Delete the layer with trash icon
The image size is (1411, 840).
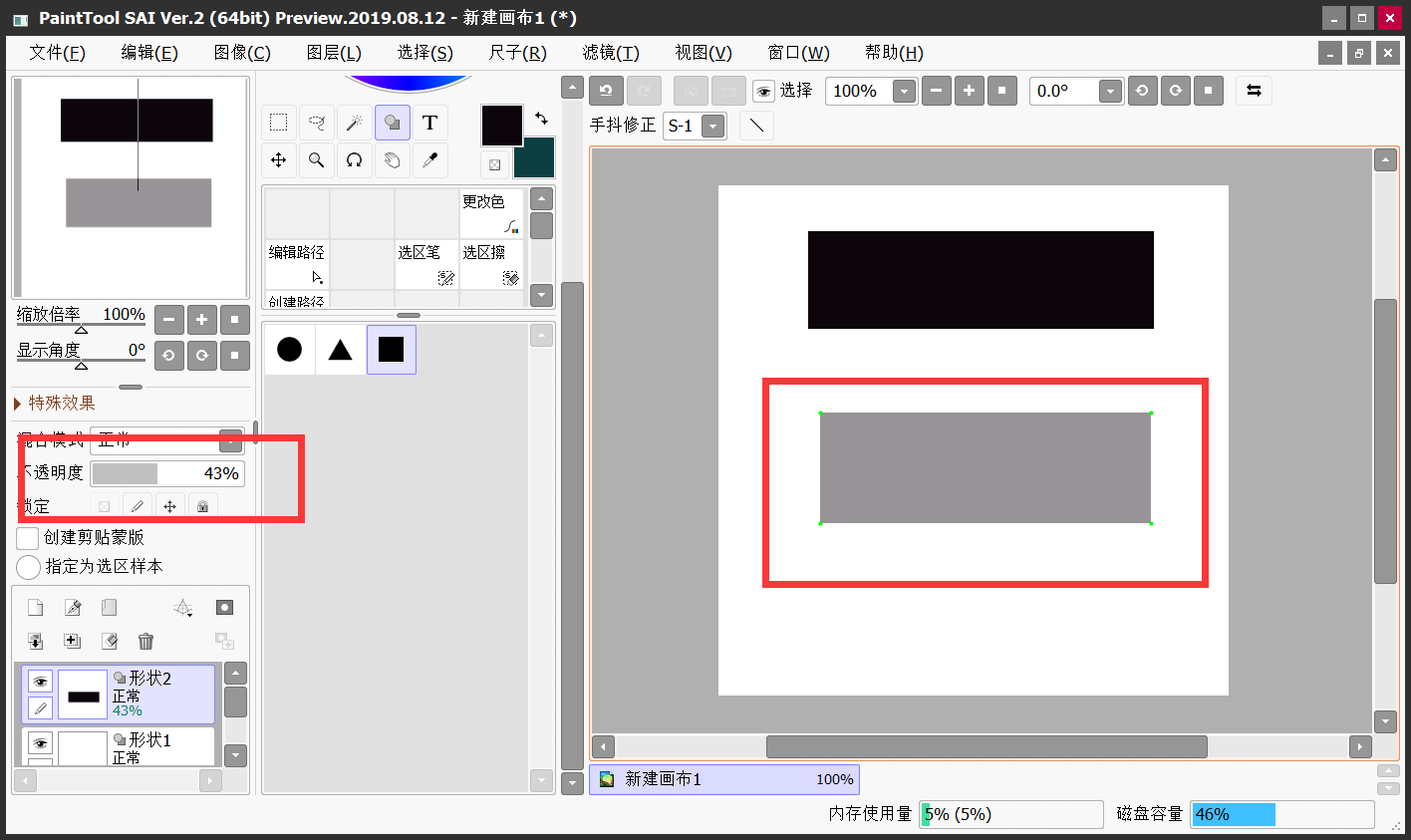click(x=146, y=642)
